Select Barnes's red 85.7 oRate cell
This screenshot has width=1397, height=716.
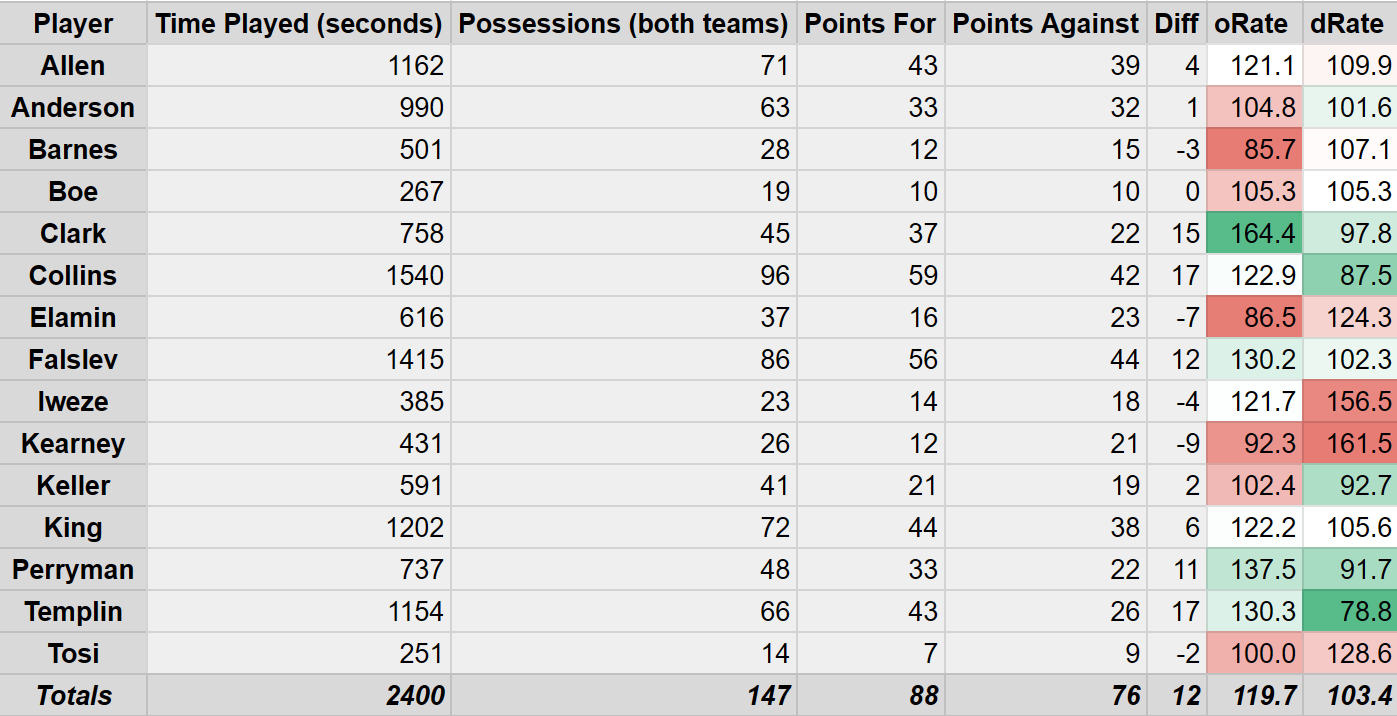[1254, 150]
